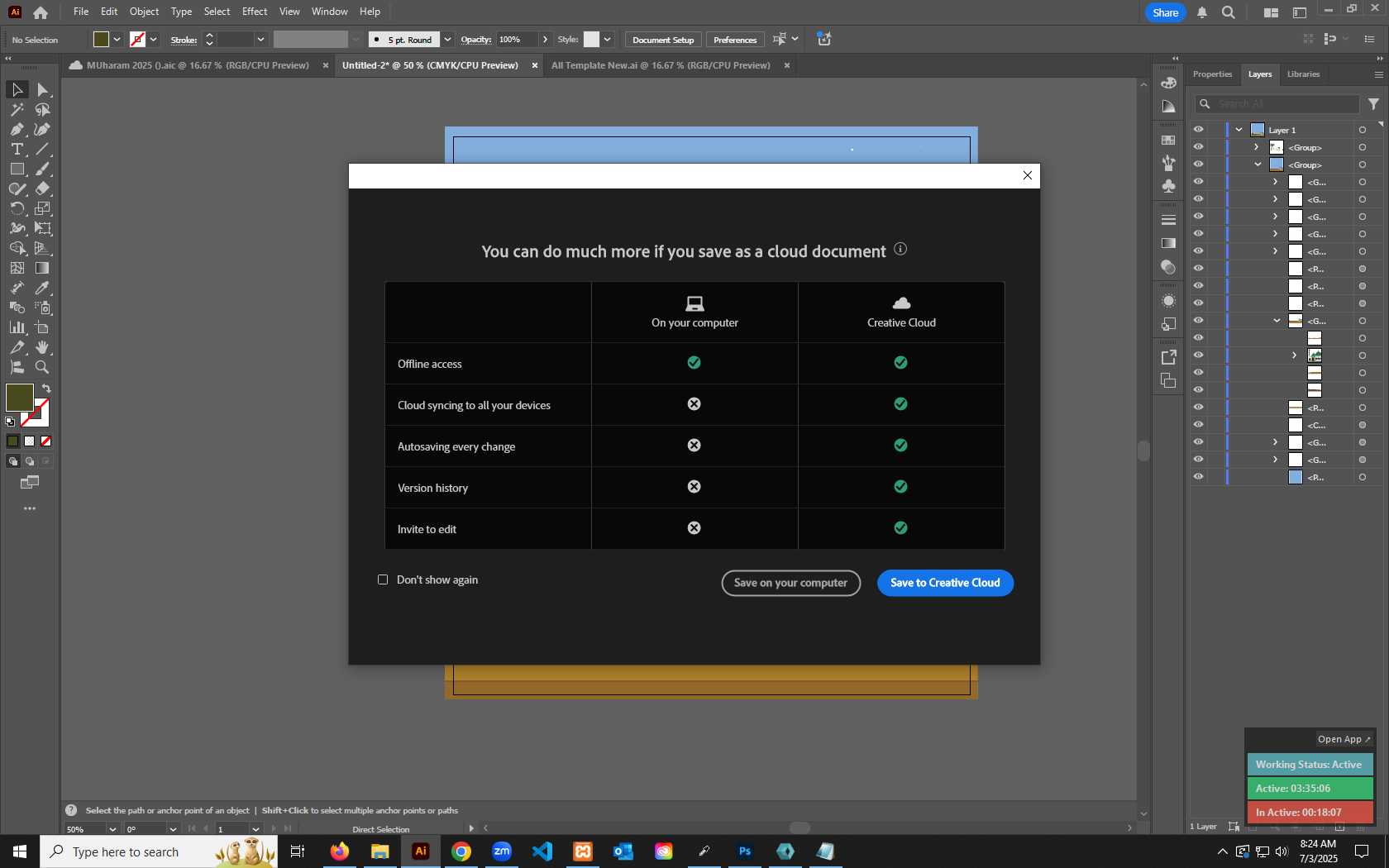Toggle visibility of Layer 1
The height and width of the screenshot is (868, 1389).
pyautogui.click(x=1198, y=130)
